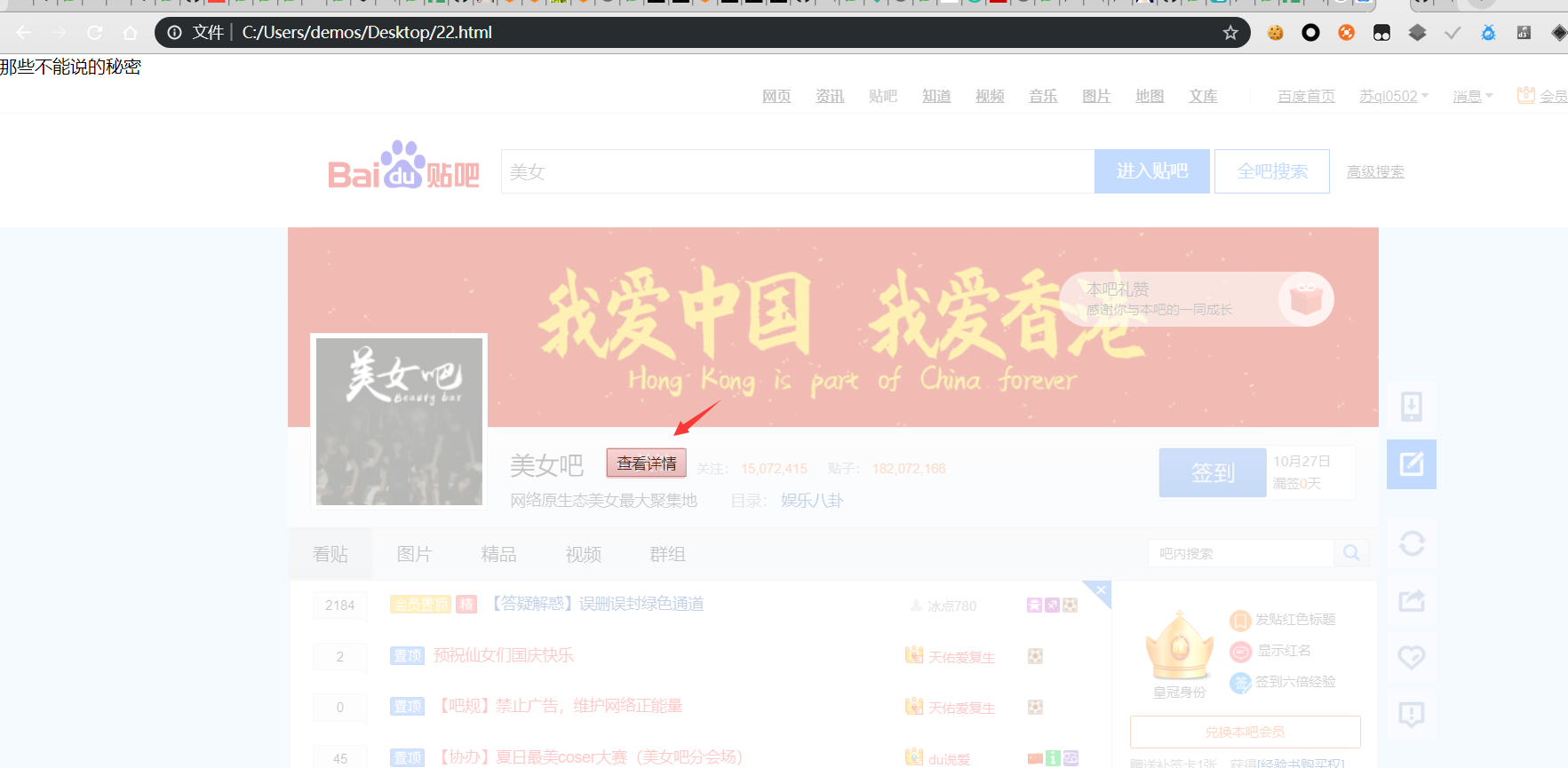Open the 视频 top navigation link
The height and width of the screenshot is (768, 1568).
[x=990, y=96]
